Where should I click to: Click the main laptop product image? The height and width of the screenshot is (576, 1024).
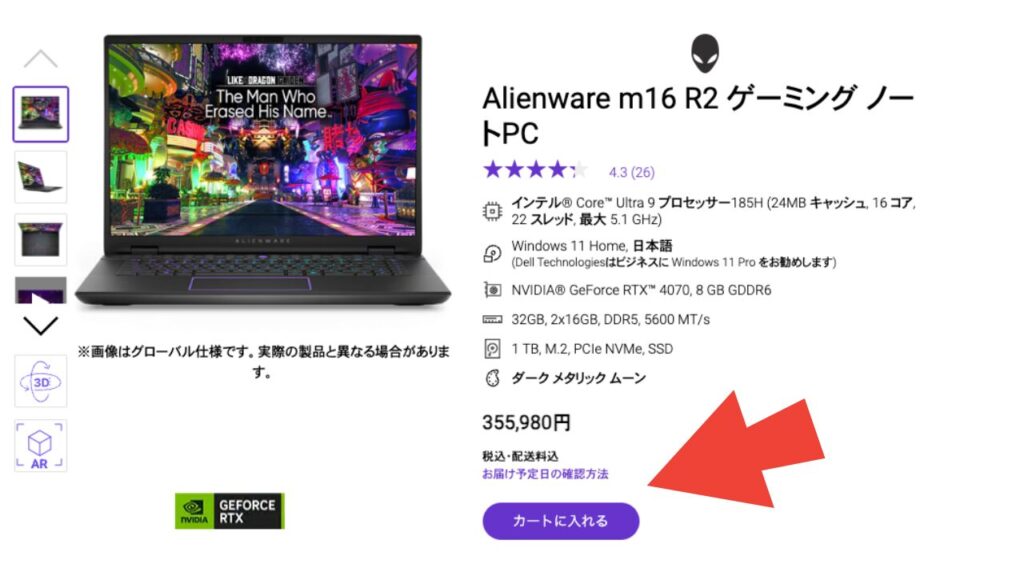pos(263,171)
